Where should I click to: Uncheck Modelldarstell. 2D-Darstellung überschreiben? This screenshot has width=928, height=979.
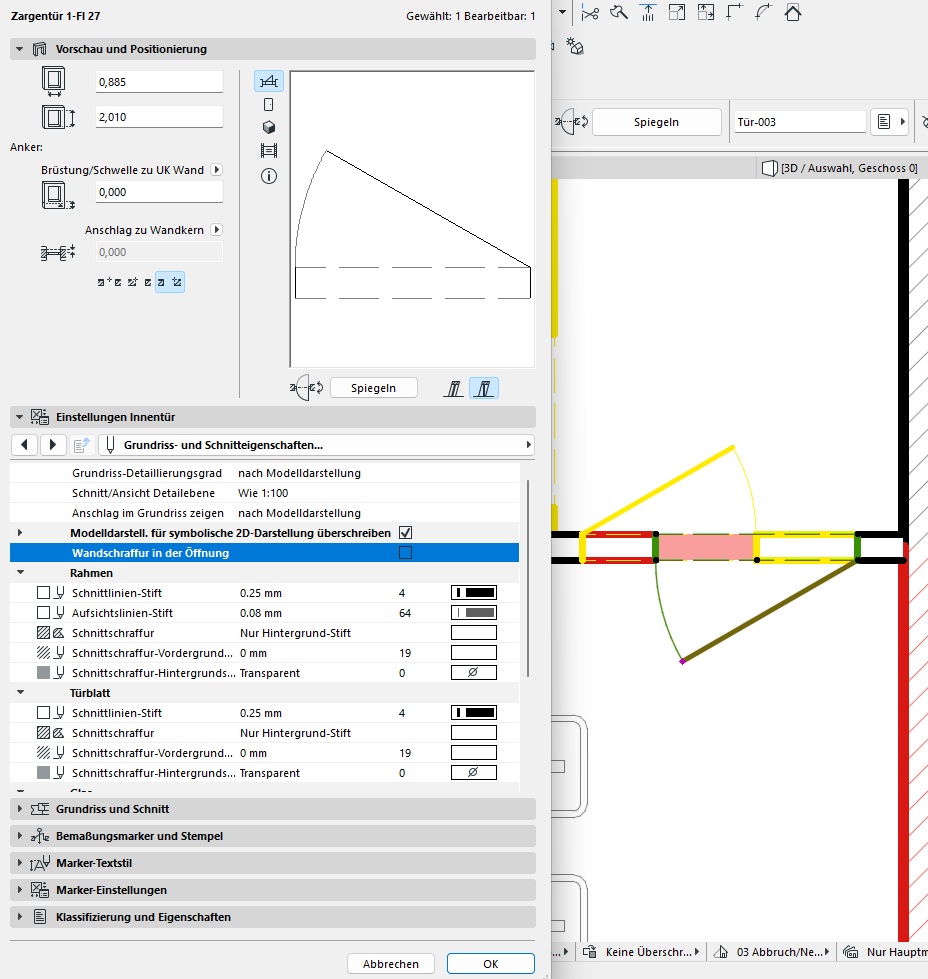point(405,533)
